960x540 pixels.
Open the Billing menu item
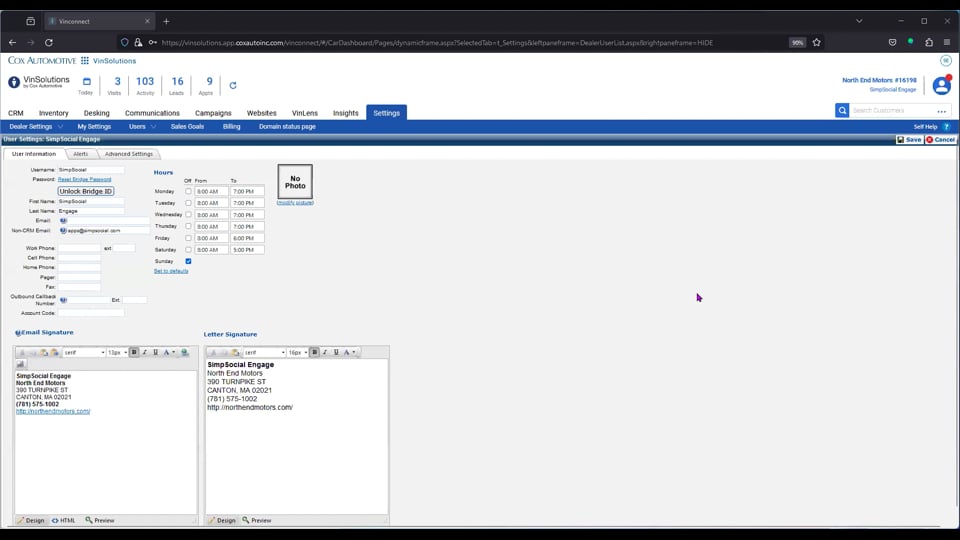pyautogui.click(x=231, y=127)
